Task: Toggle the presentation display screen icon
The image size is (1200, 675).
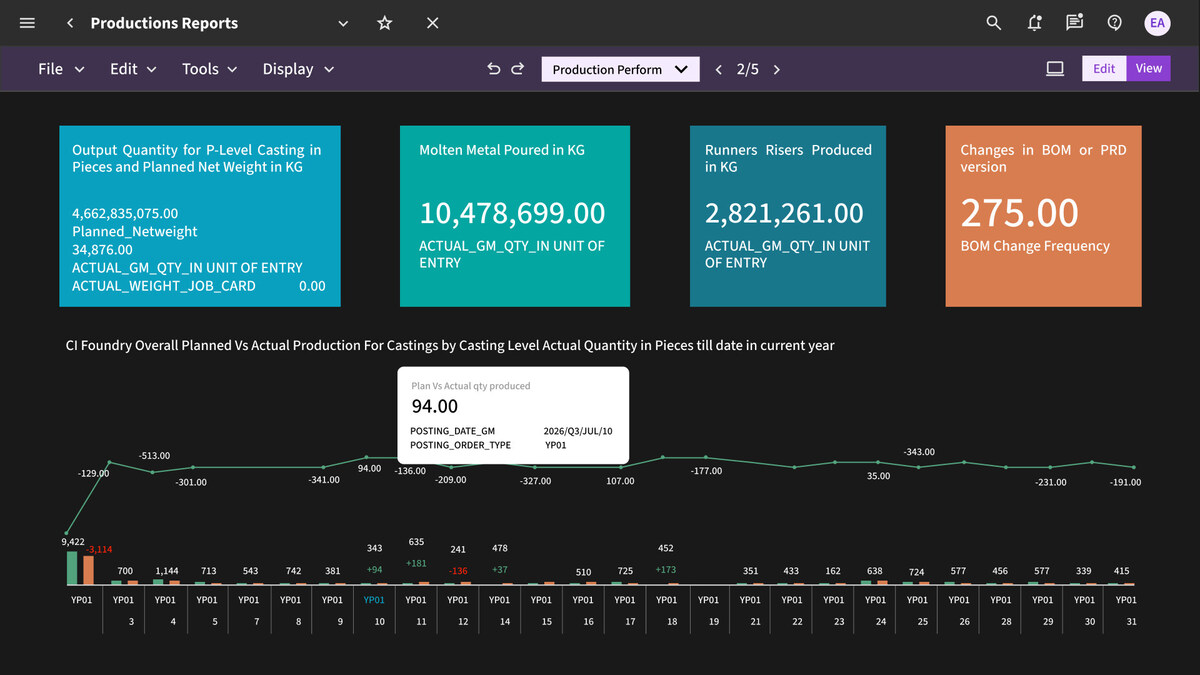Action: (x=1055, y=69)
